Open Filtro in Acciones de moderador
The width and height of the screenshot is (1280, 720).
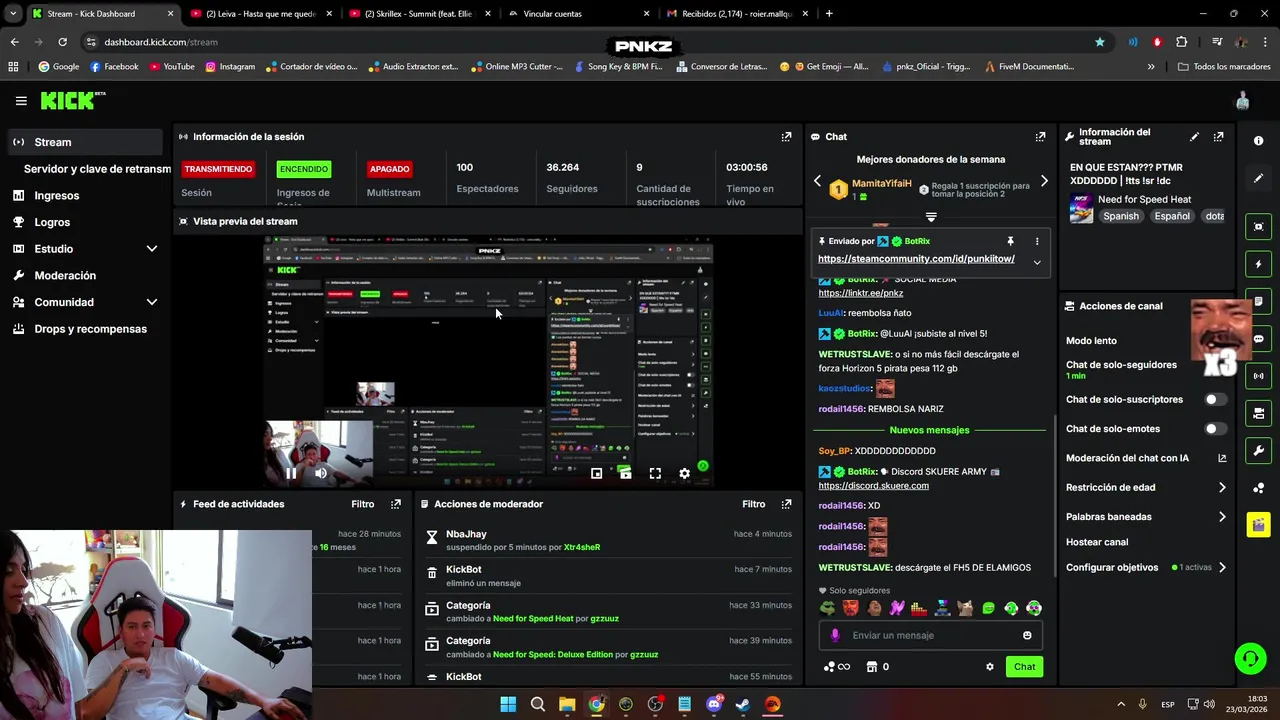753,505
